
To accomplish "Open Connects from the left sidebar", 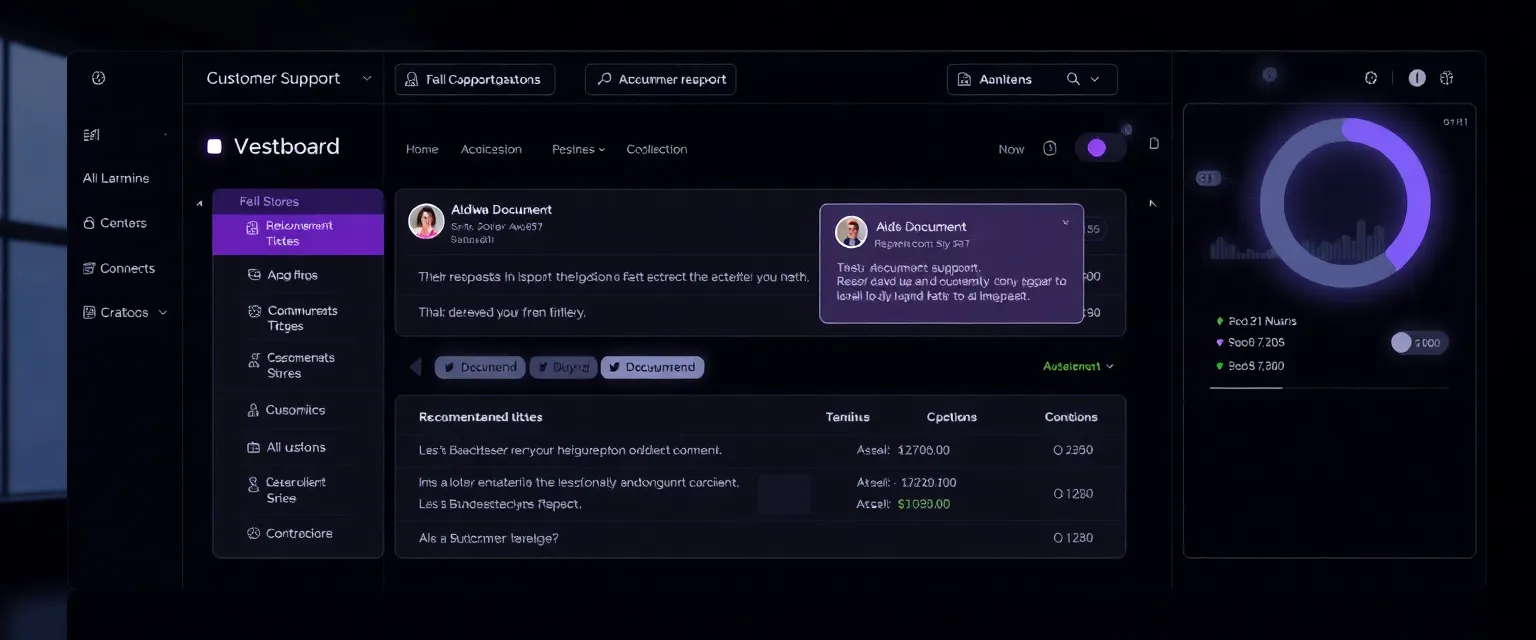I will coord(118,268).
